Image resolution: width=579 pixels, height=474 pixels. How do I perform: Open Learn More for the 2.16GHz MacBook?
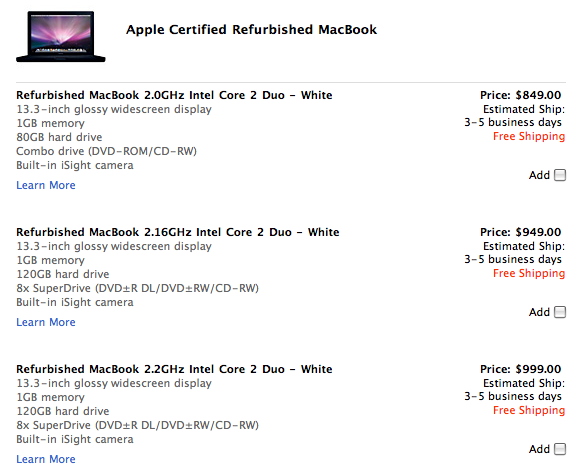click(x=46, y=322)
